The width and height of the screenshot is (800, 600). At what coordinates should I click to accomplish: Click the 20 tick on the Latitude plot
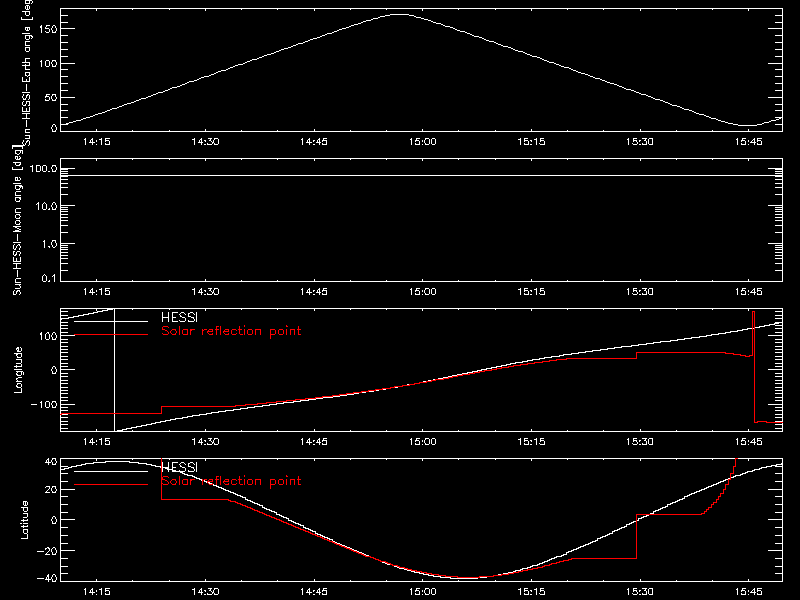pos(51,490)
